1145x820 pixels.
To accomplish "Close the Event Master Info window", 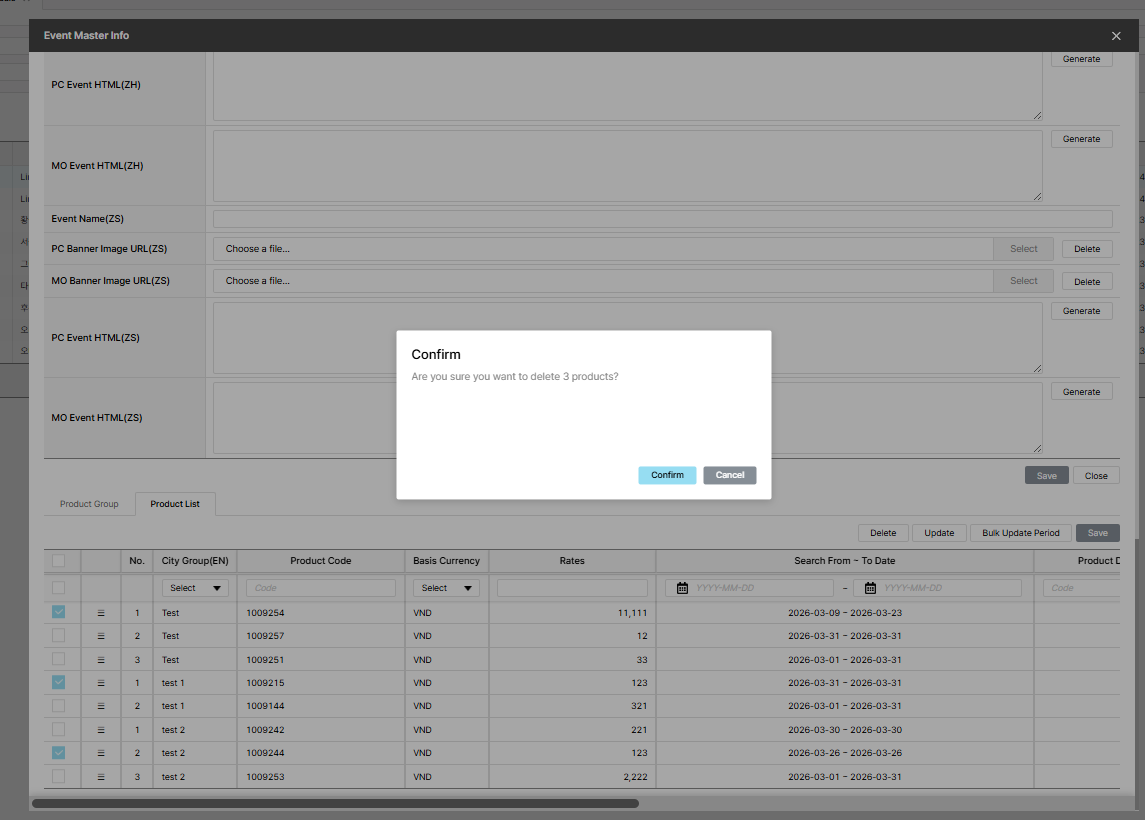I will pos(1116,36).
